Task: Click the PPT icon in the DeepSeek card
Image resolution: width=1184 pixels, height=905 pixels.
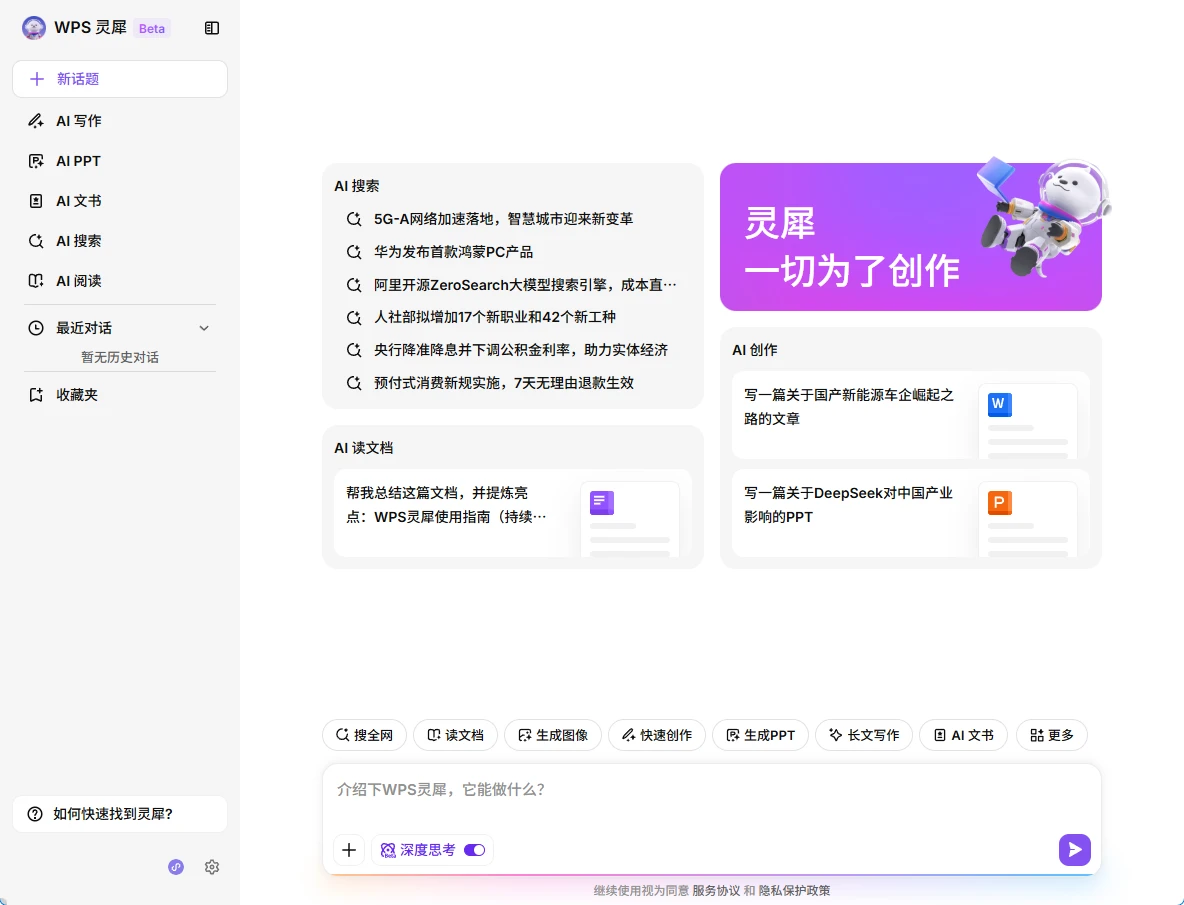Action: click(x=999, y=503)
